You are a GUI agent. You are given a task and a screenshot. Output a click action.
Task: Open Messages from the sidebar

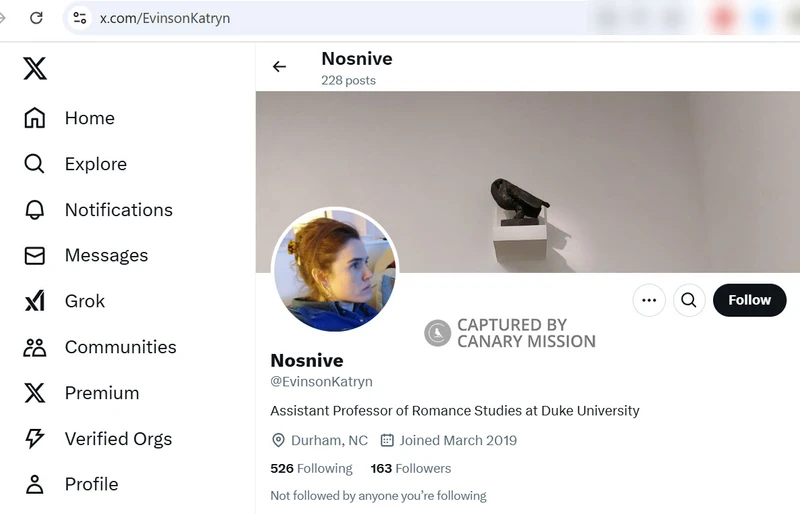coord(86,255)
